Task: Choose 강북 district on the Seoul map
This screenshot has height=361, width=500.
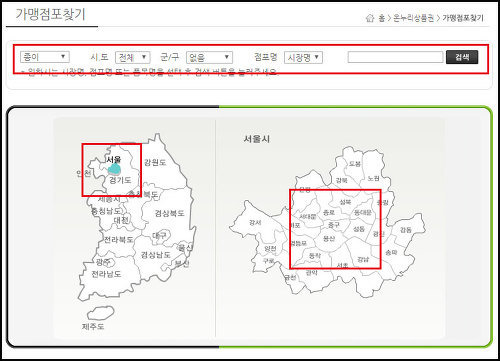Action: [342, 180]
